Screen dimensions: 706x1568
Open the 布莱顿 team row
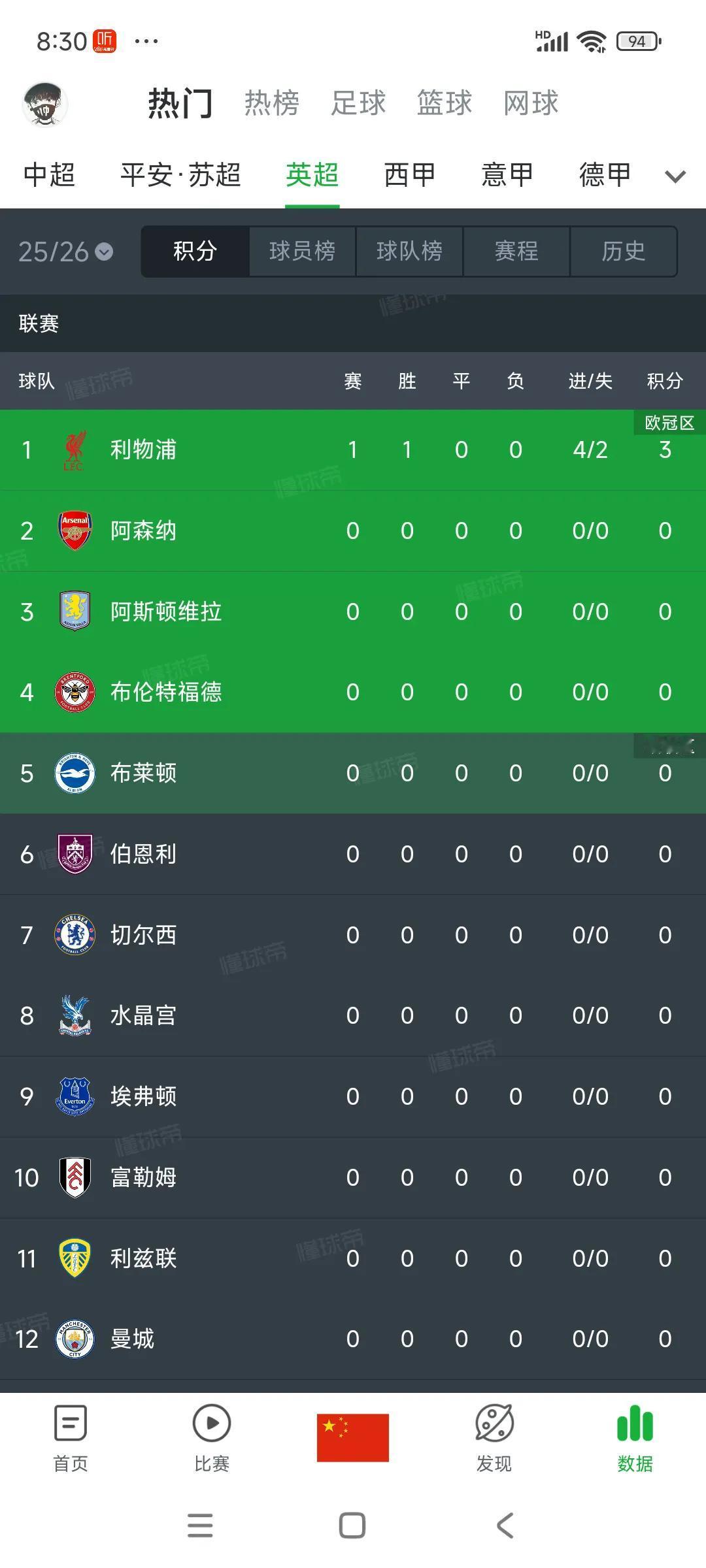353,773
